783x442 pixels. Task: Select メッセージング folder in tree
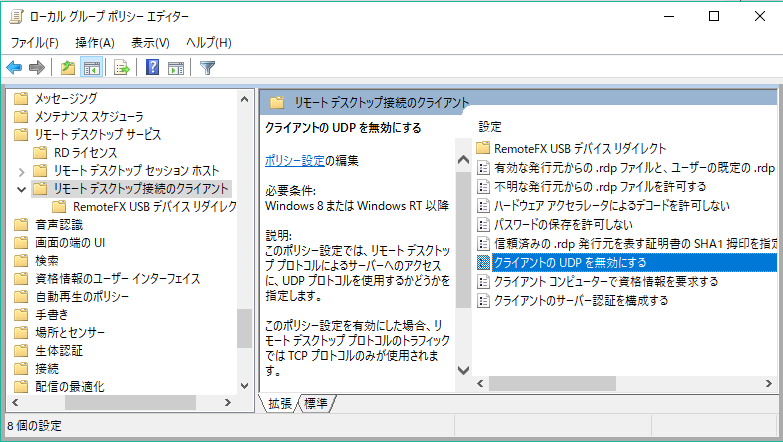point(65,98)
